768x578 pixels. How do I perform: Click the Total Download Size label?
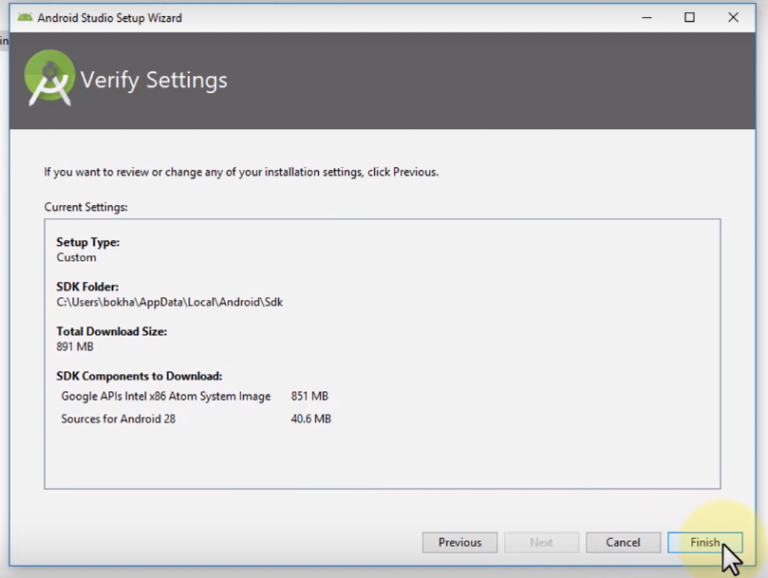111,331
